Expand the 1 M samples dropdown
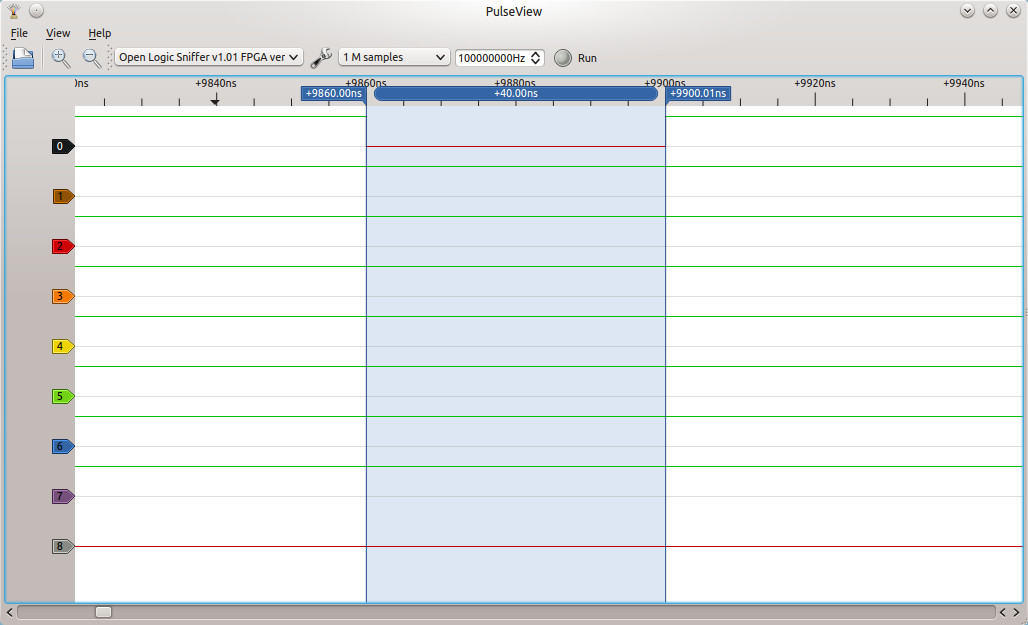This screenshot has width=1028, height=625. pos(394,58)
